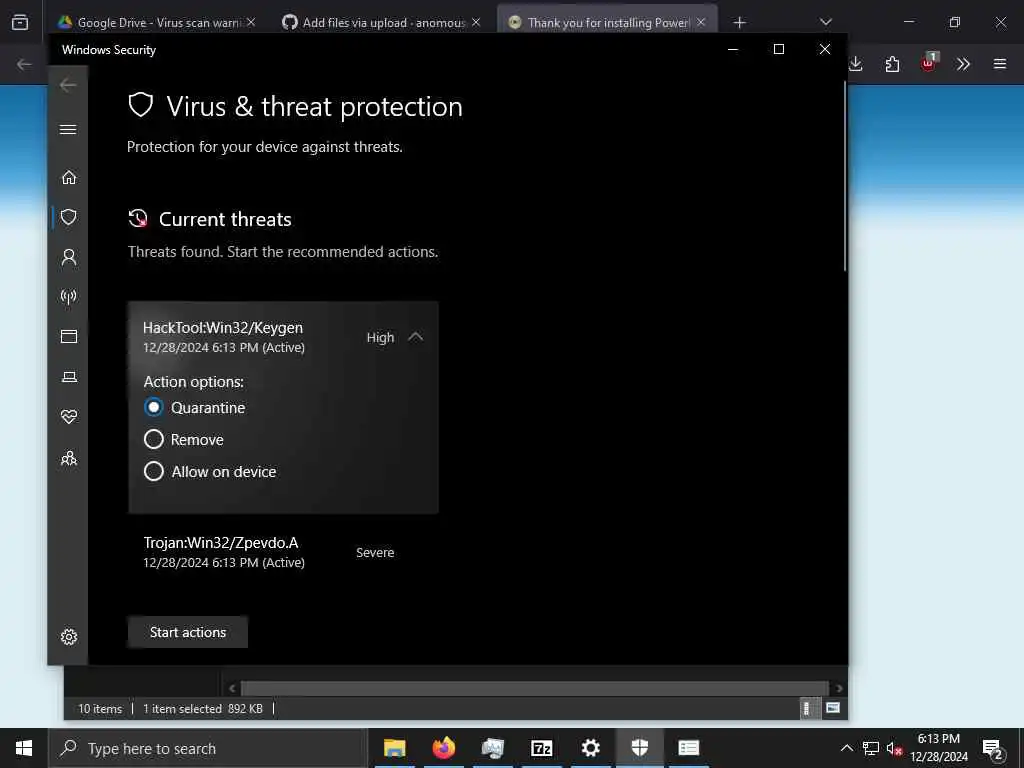The width and height of the screenshot is (1024, 768).
Task: Show more browser toolbar tools
Action: click(963, 64)
